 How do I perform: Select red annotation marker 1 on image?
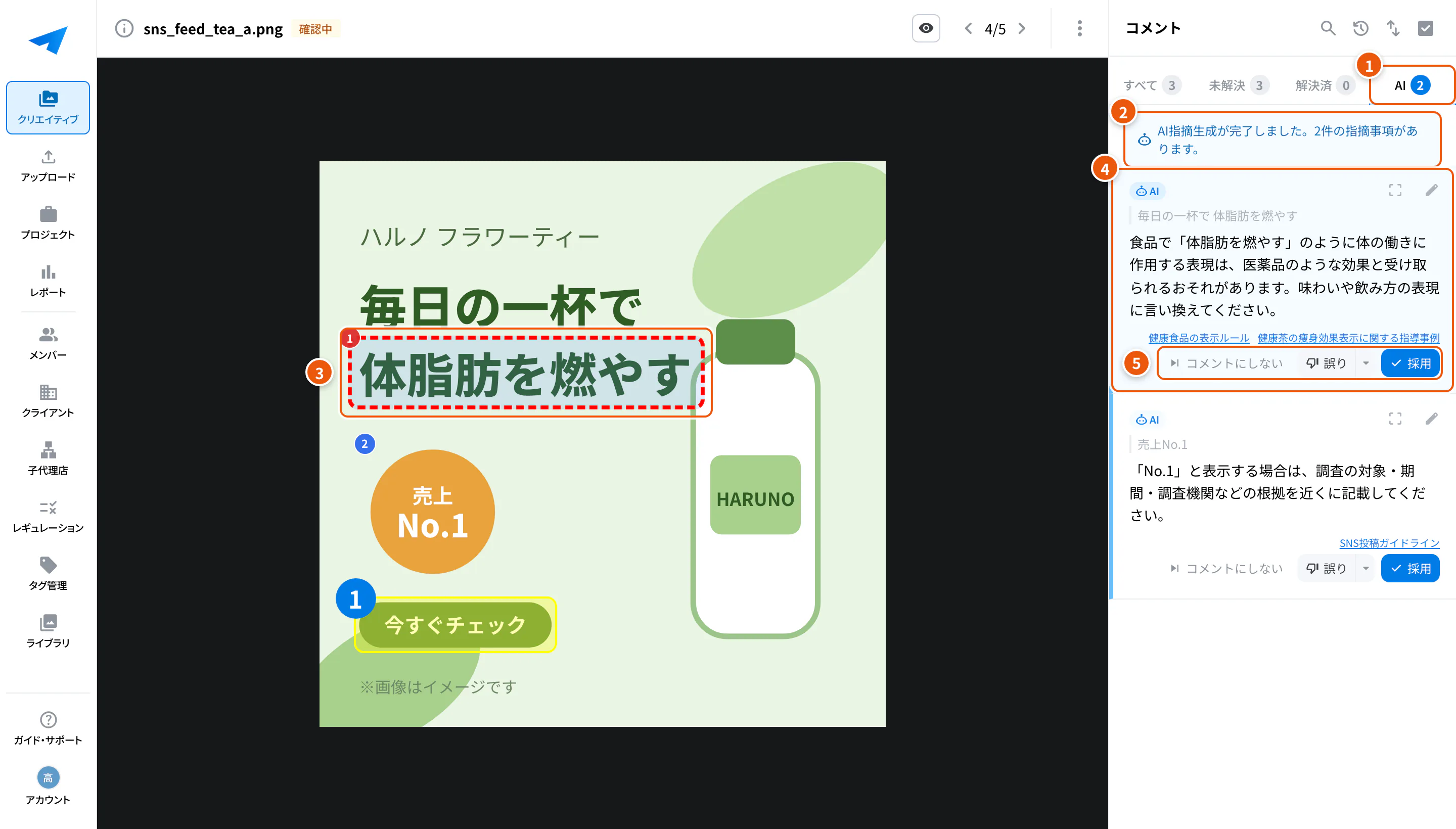click(x=350, y=338)
